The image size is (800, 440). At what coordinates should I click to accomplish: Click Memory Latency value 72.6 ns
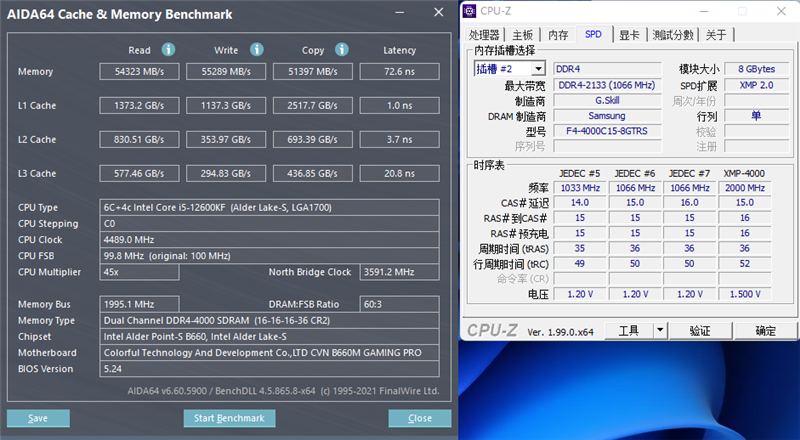pos(399,71)
